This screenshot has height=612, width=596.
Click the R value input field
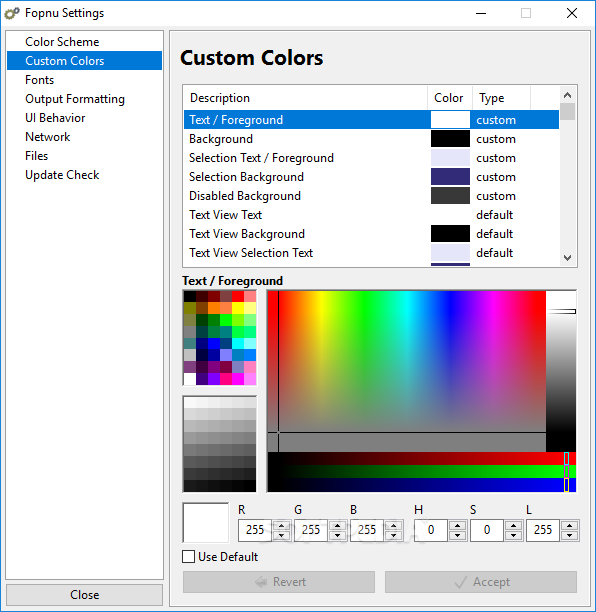[x=255, y=530]
